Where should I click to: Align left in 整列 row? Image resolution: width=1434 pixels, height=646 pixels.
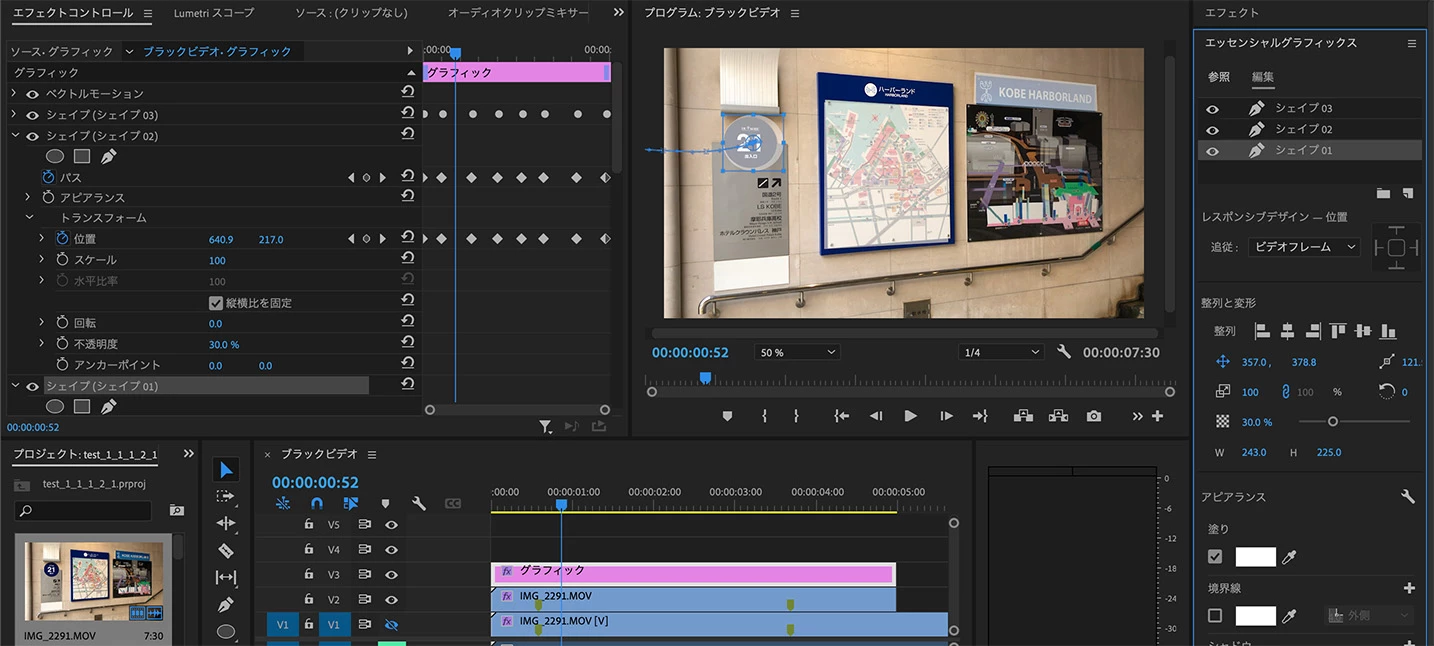pyautogui.click(x=1262, y=331)
